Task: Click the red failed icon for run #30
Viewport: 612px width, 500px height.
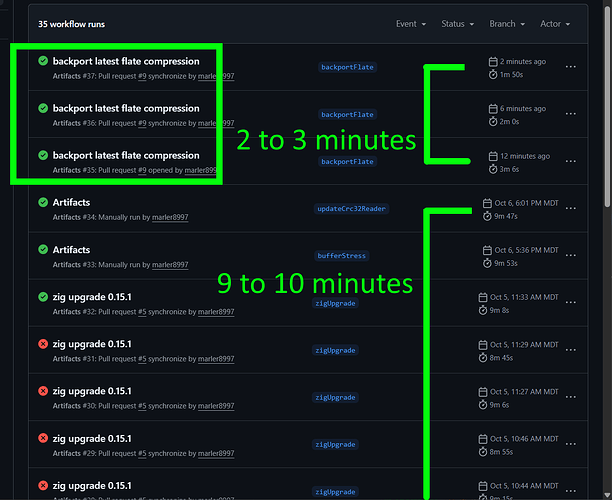Action: click(x=43, y=391)
